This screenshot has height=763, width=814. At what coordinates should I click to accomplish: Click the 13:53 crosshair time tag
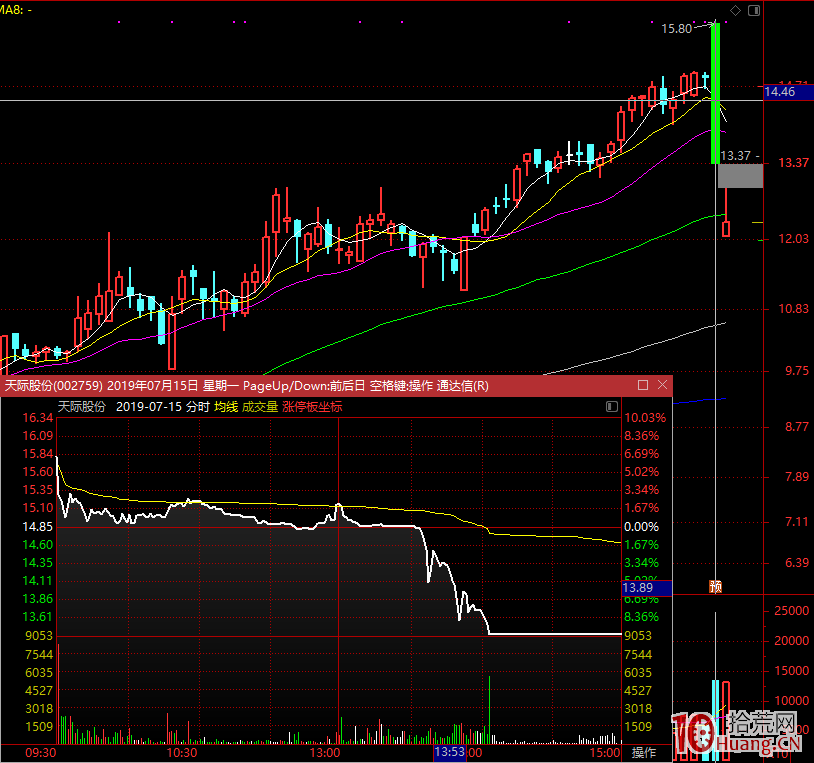coord(450,752)
